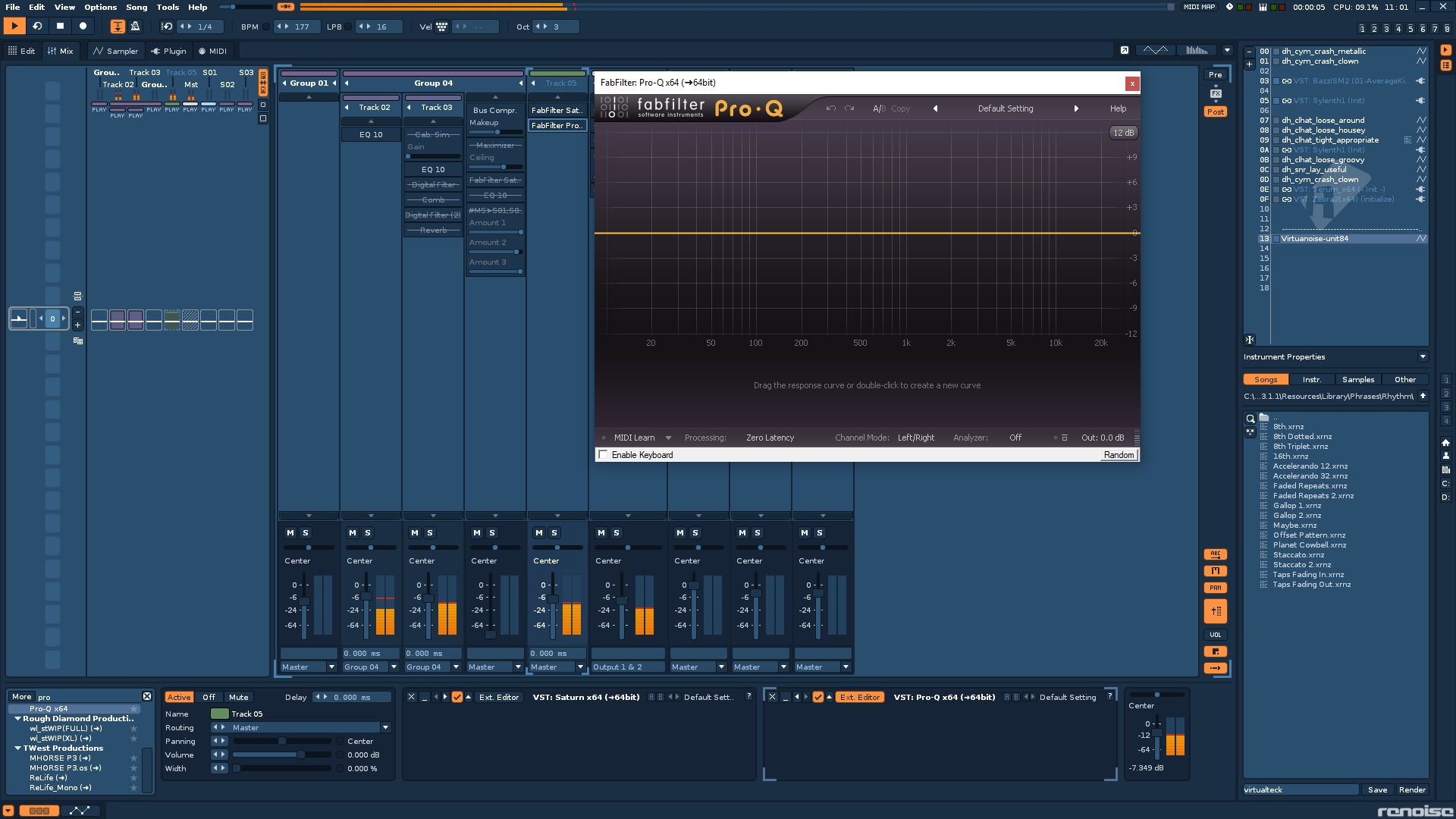Click the MIDI Learn button in Pro-Q

point(635,437)
